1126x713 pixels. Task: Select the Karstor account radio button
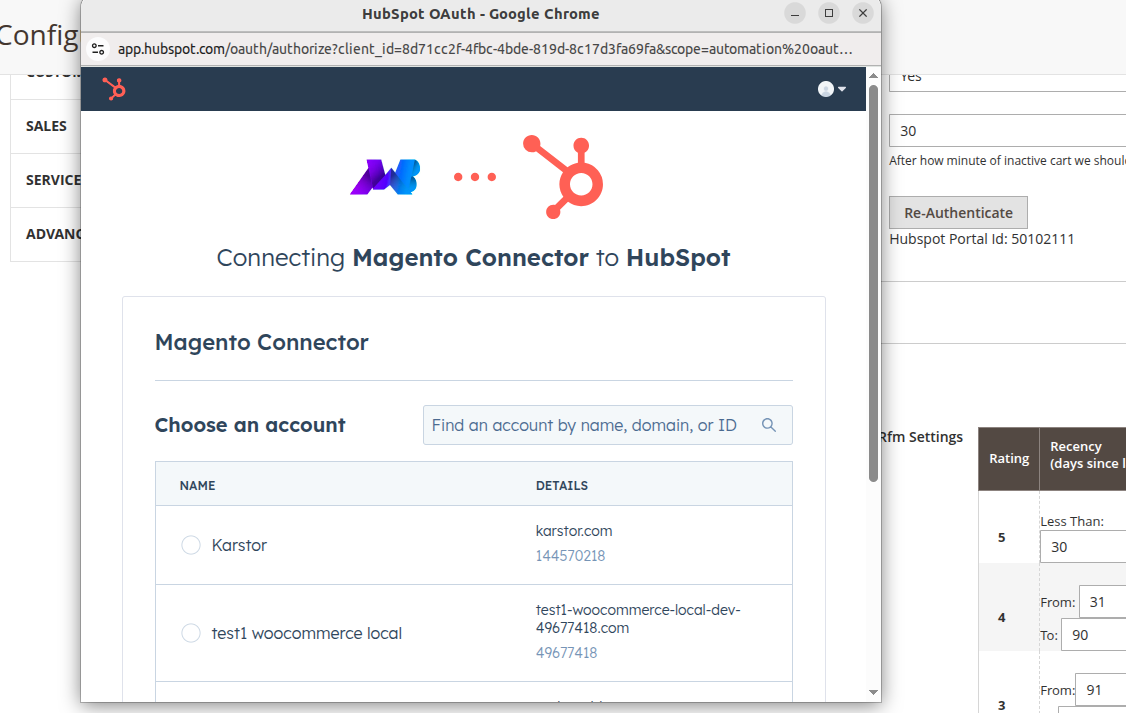coord(191,545)
